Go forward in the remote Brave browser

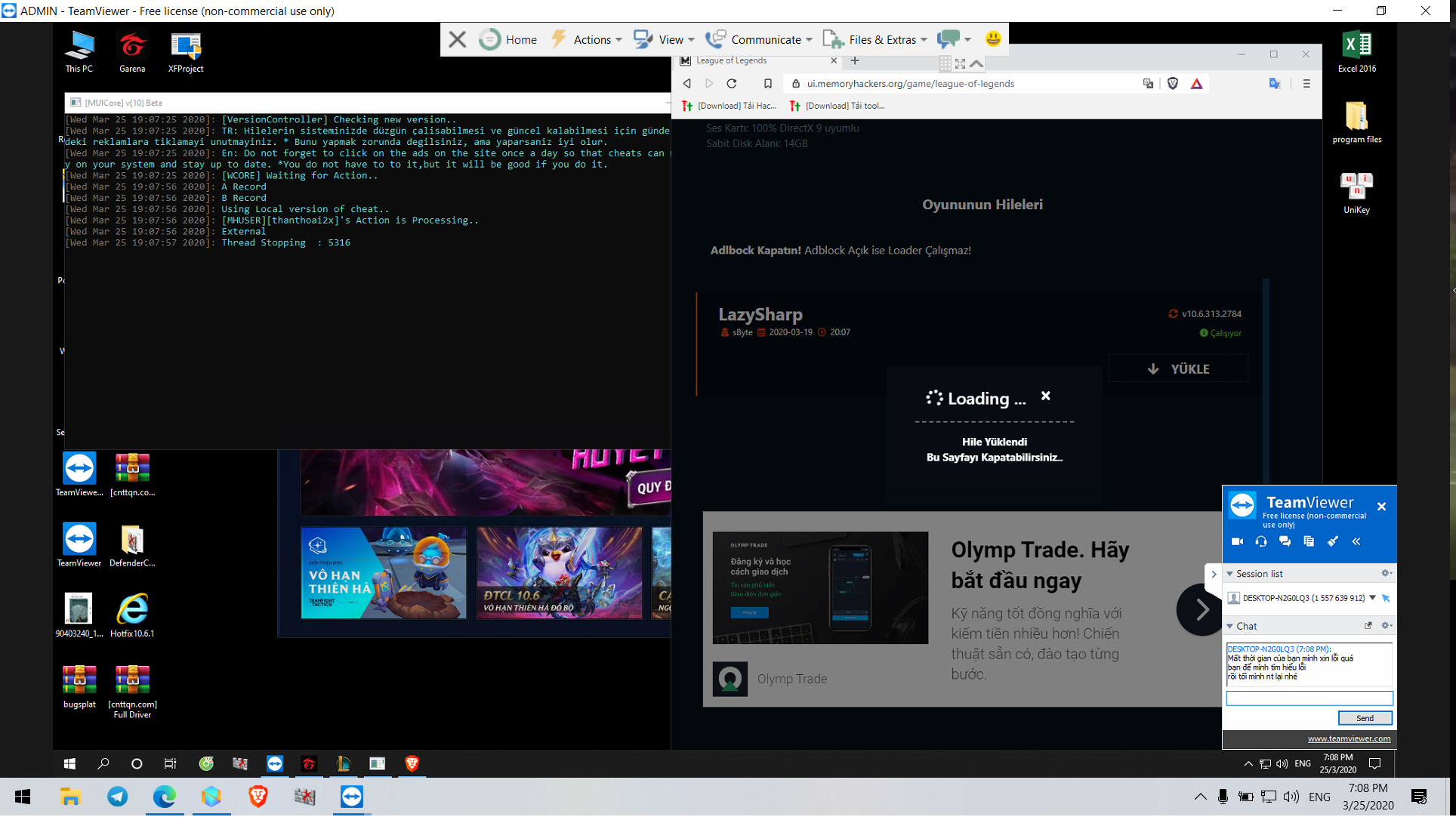[x=708, y=84]
